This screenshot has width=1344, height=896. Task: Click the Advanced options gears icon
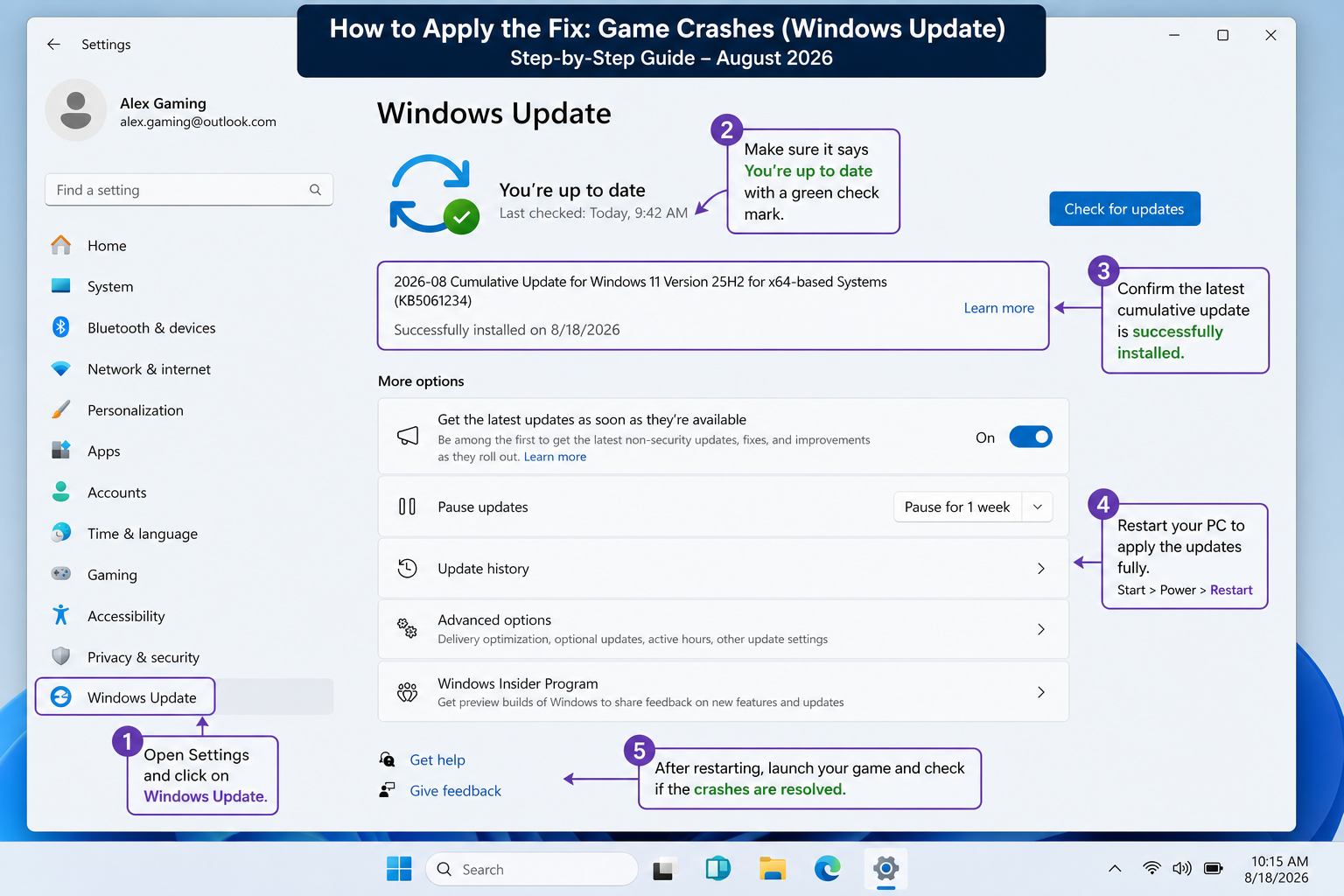407,628
